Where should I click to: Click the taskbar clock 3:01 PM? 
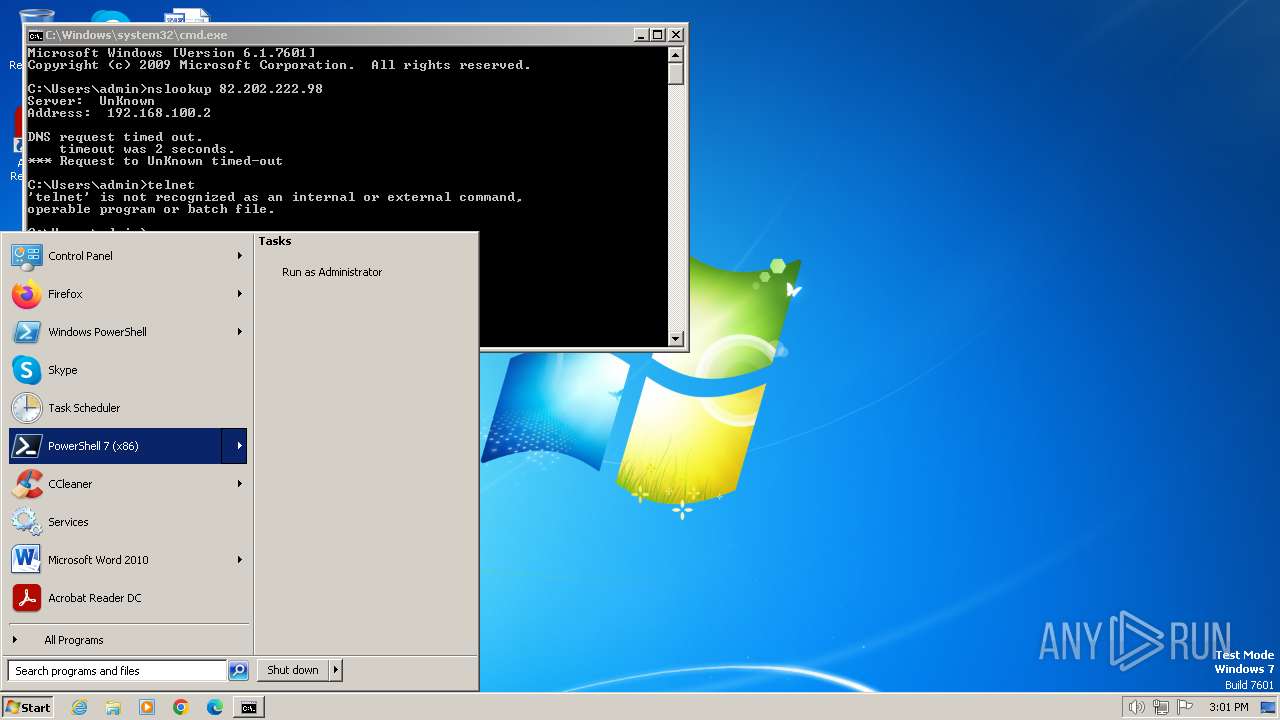[1229, 707]
